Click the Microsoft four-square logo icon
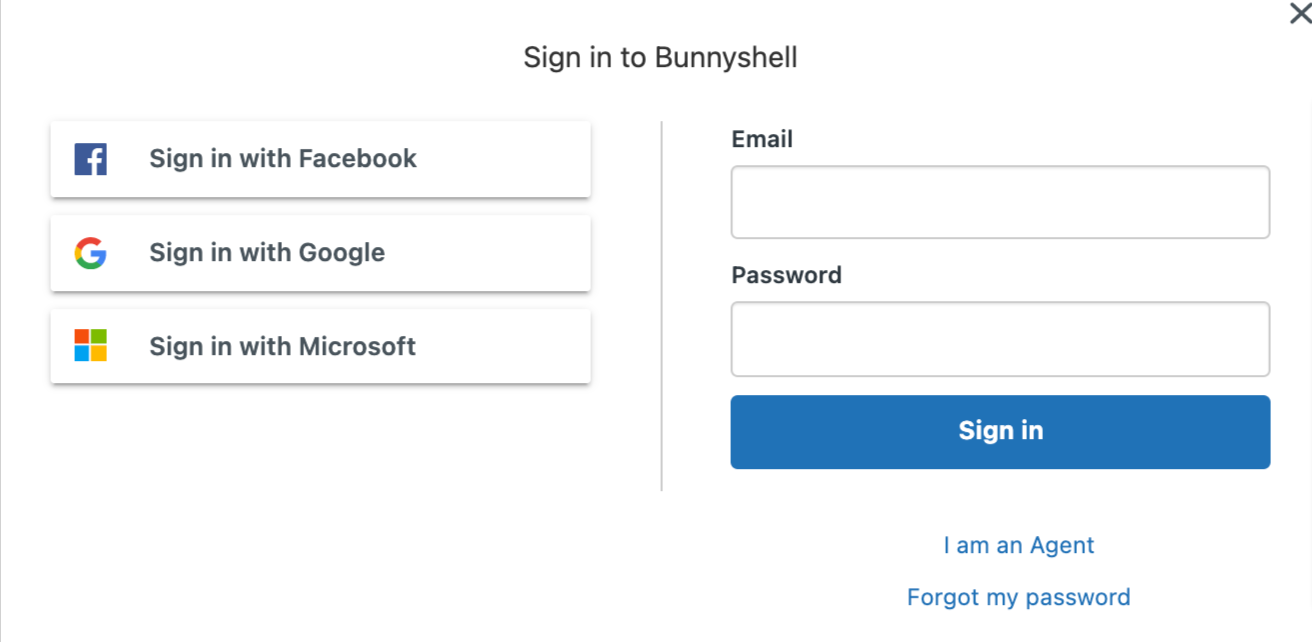 [90, 346]
